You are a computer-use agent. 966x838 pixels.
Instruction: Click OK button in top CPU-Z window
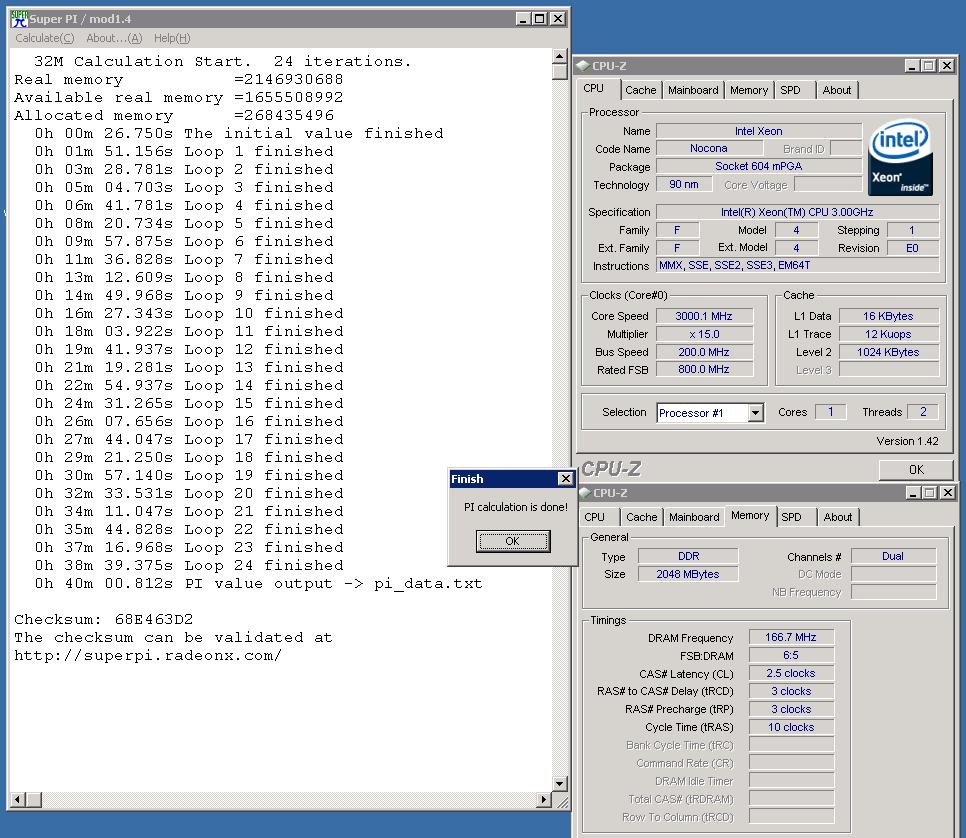pyautogui.click(x=916, y=470)
